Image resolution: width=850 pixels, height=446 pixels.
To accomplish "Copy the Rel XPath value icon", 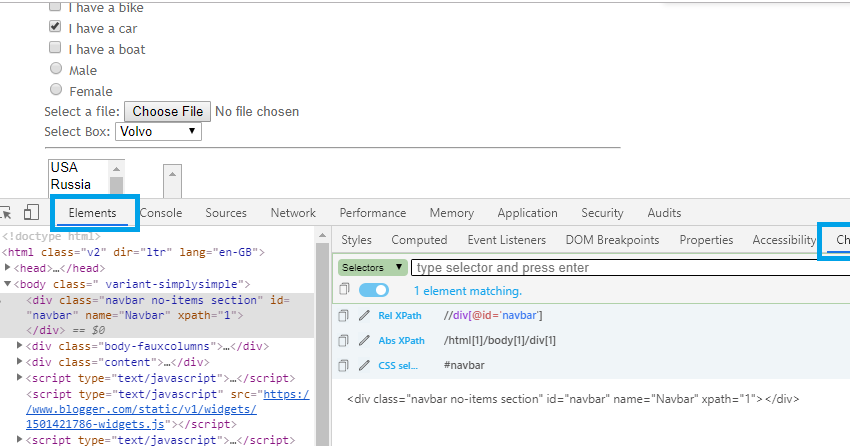I will click(343, 315).
